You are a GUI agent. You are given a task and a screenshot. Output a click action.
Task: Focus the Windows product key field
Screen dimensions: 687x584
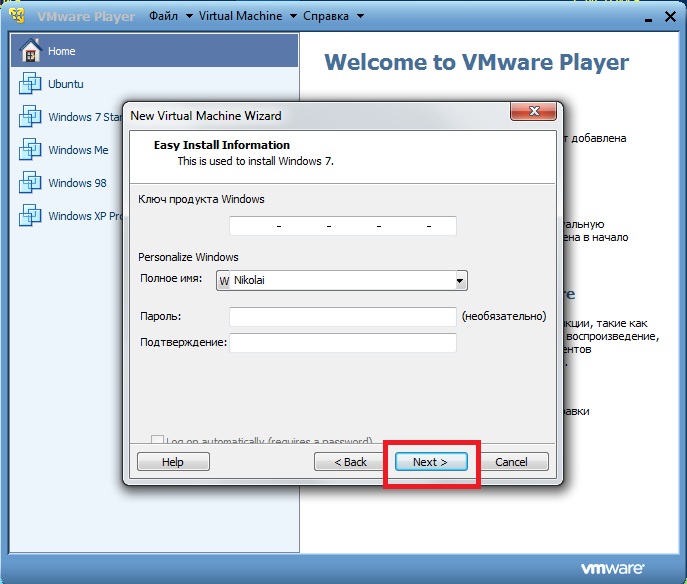coord(343,226)
